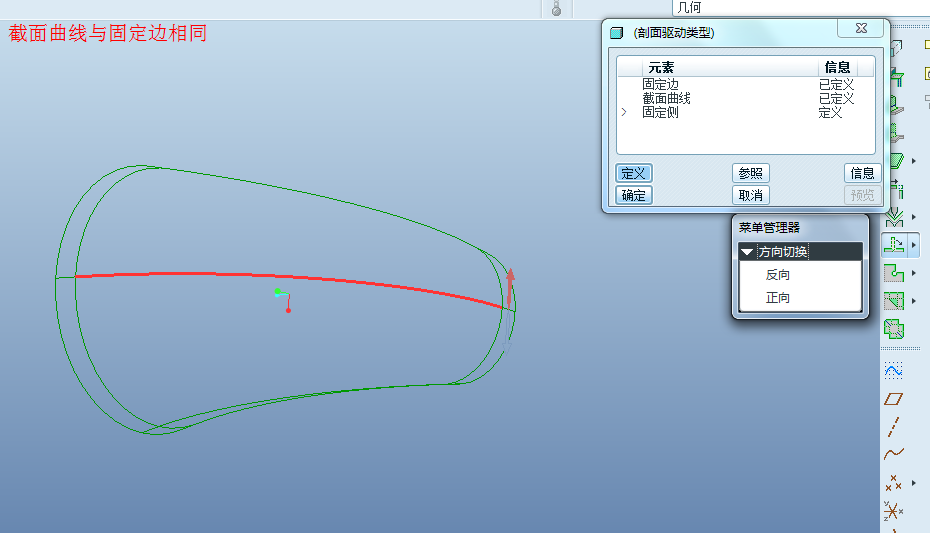The width and height of the screenshot is (930, 533).
Task: Choose 正向 in the menu manager
Action: 777,298
